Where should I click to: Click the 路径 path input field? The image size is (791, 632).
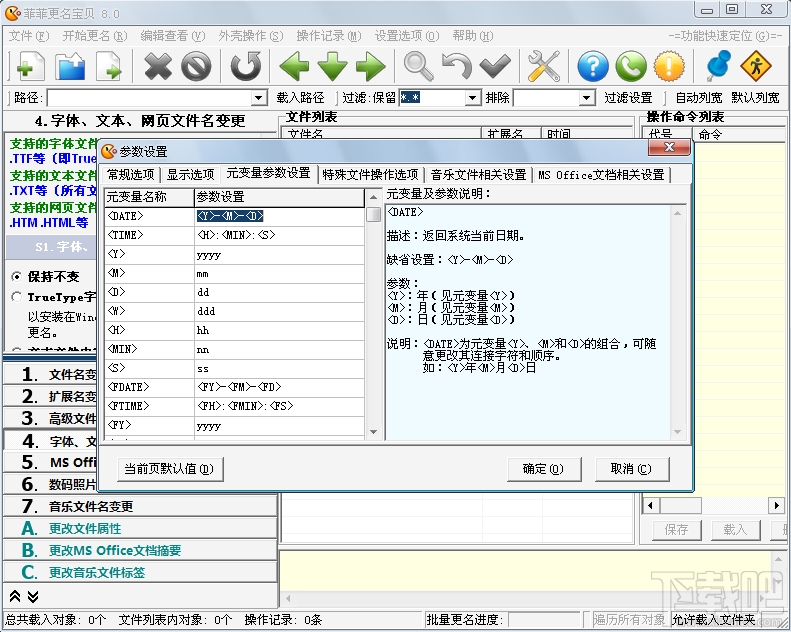click(150, 97)
